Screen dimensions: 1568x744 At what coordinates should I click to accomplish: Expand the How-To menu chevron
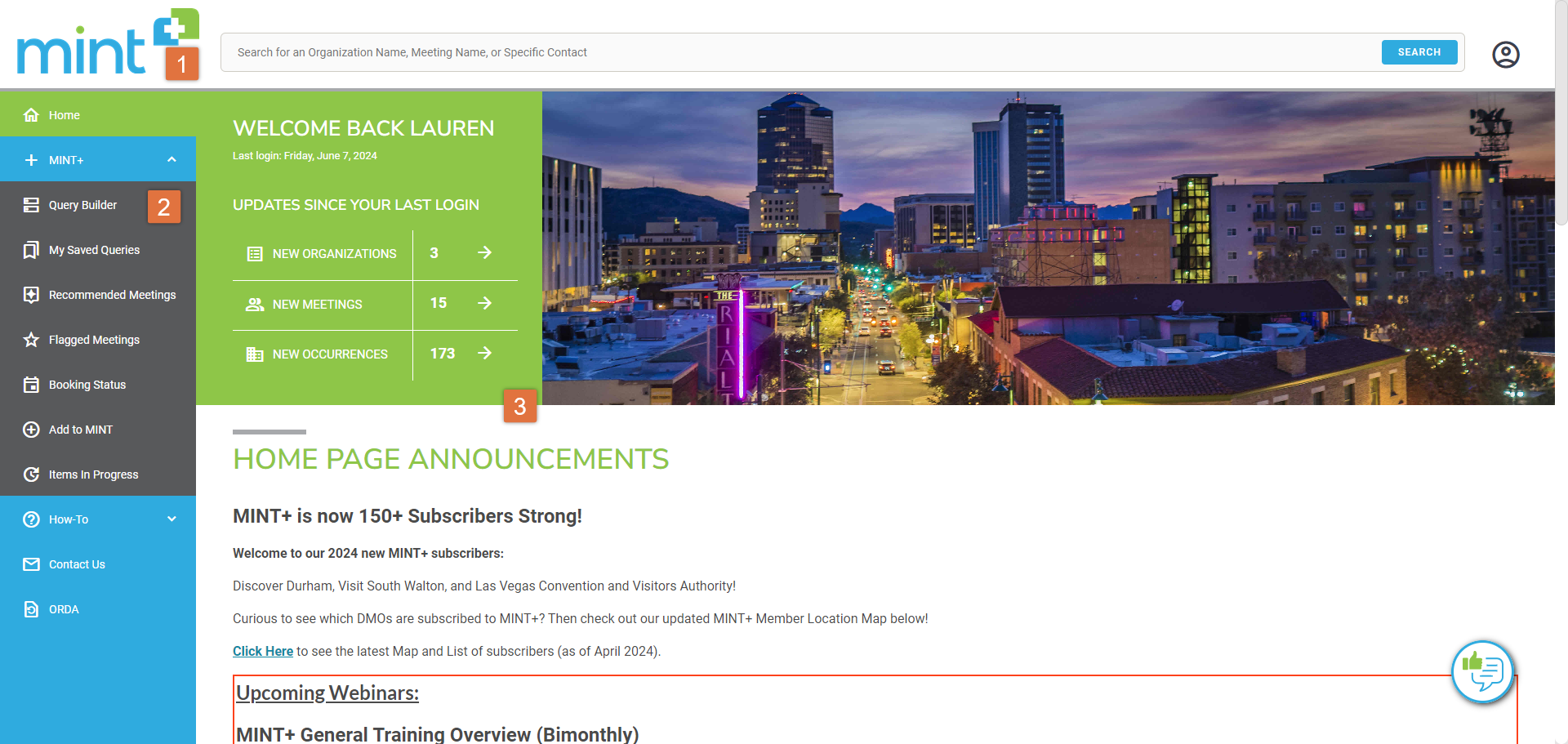[171, 519]
